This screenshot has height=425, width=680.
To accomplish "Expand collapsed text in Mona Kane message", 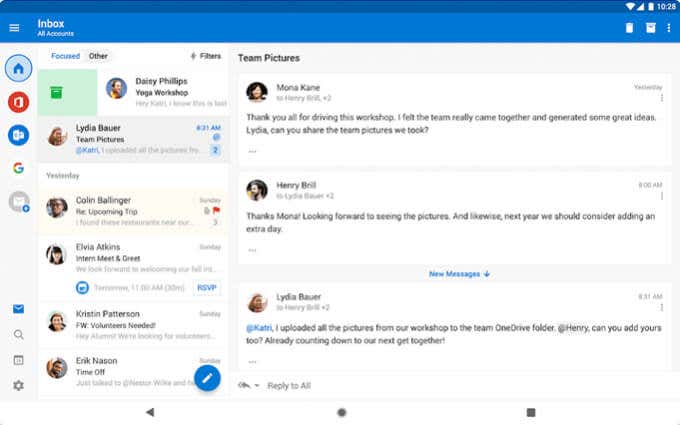I will [x=252, y=151].
